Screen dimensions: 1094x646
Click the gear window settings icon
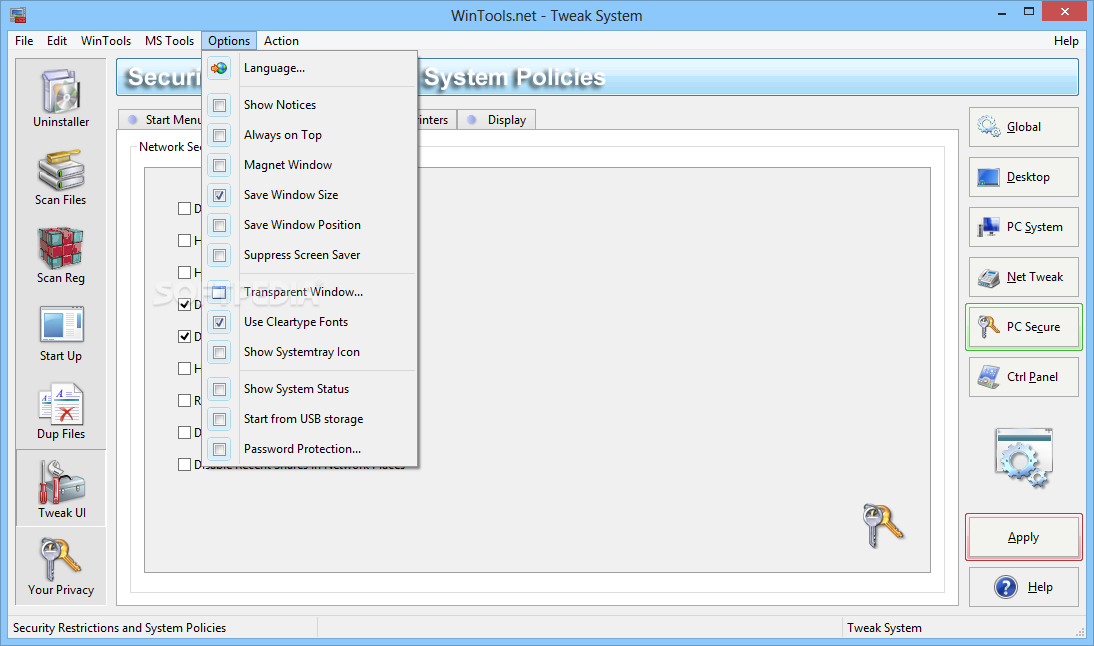tap(1024, 458)
